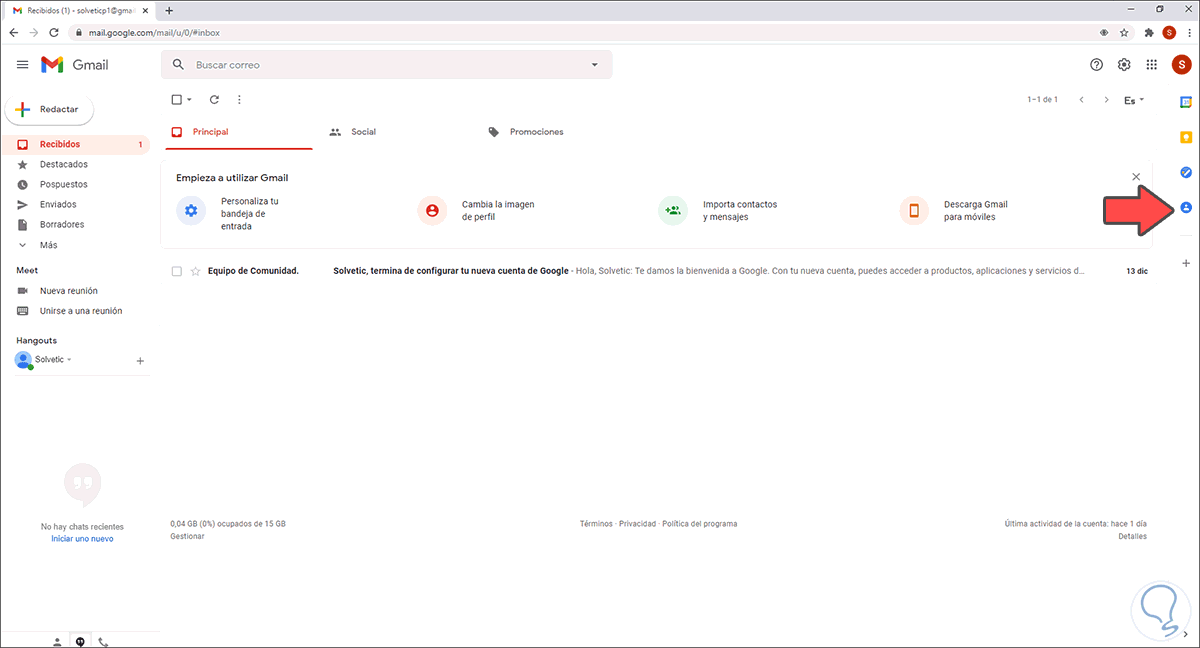Open a new browser tab
This screenshot has width=1200, height=648.
click(169, 10)
